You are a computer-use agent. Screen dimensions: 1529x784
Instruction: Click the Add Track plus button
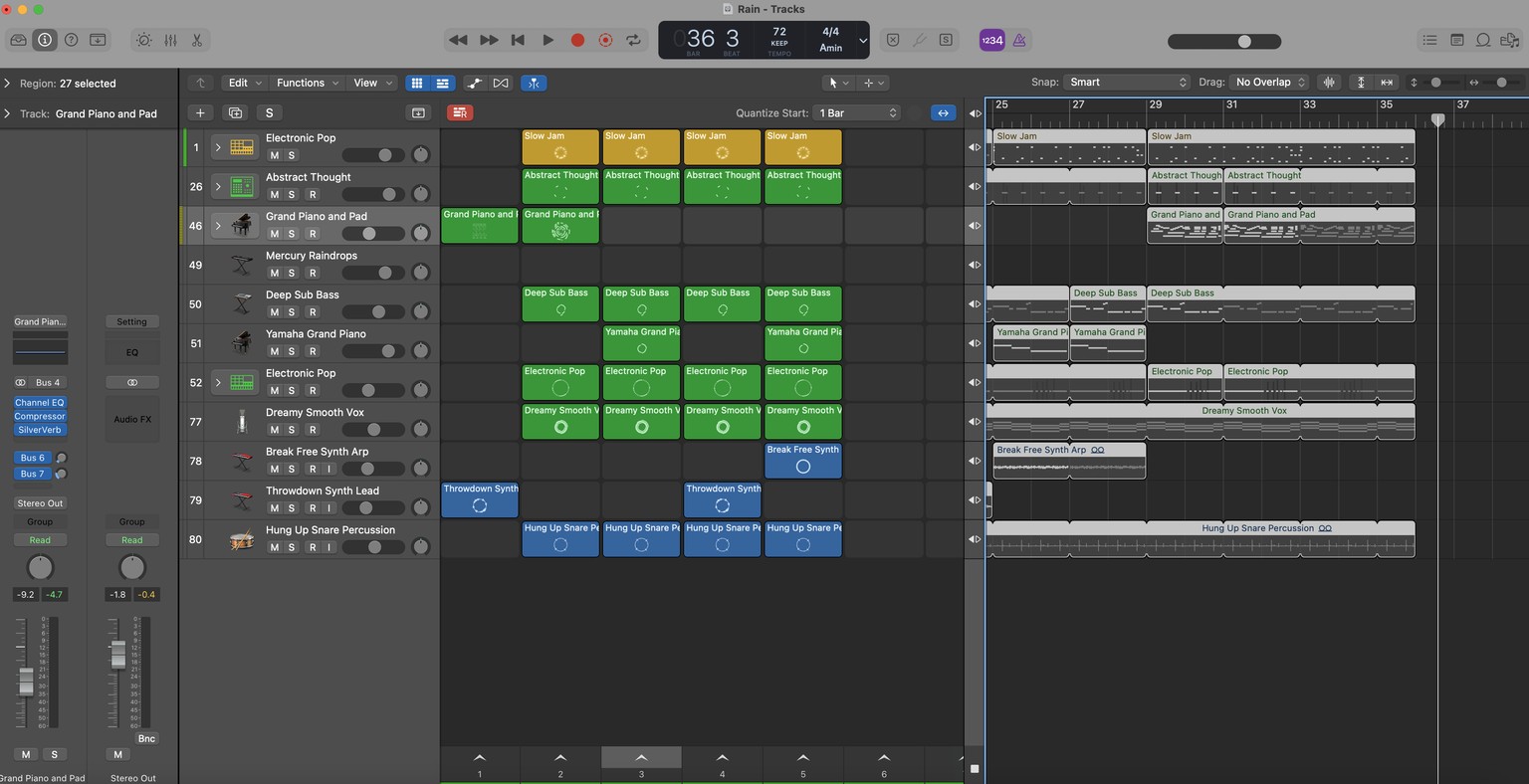tap(200, 113)
